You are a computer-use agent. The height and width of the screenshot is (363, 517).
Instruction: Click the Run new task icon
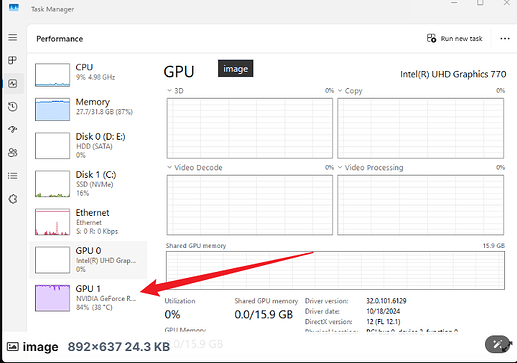pos(431,38)
